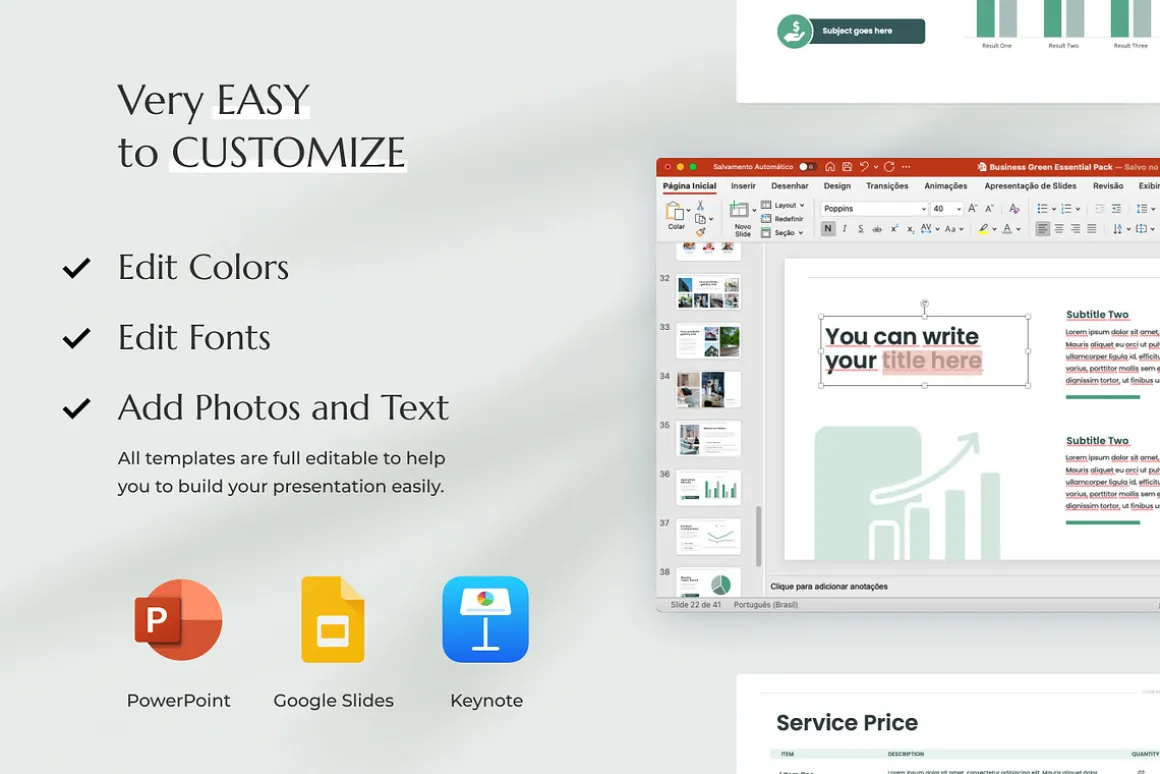Click the Google Slides app icon
This screenshot has width=1160, height=774.
click(x=333, y=619)
